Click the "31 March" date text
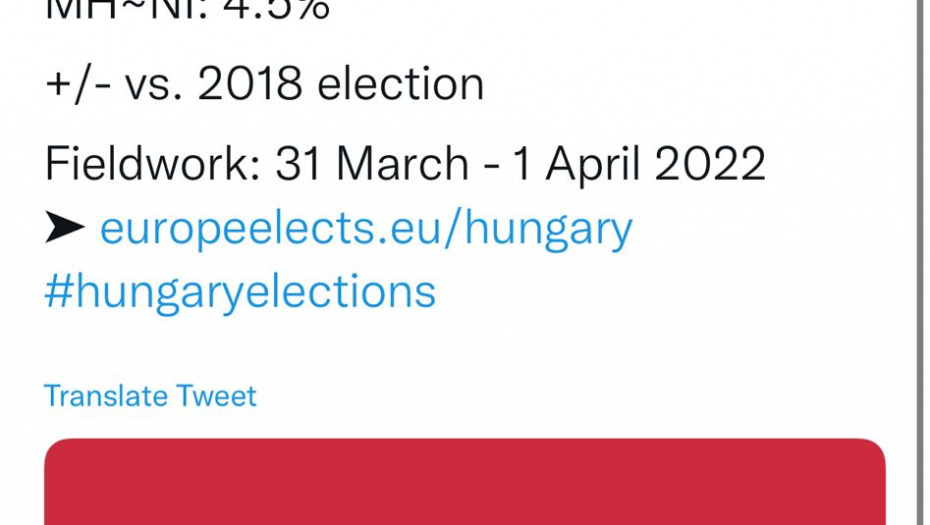This screenshot has width=930, height=525. pos(372,164)
